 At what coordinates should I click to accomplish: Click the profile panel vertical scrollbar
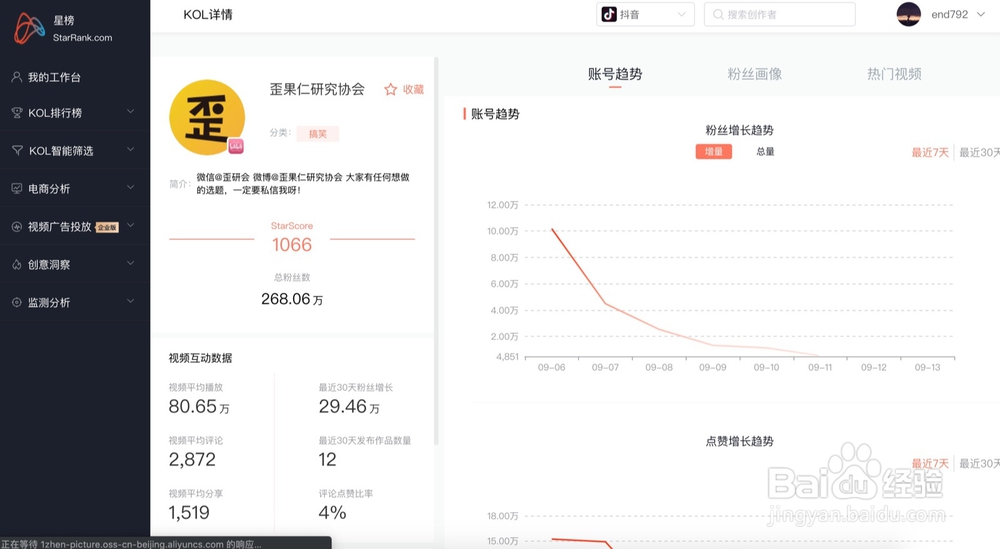(x=436, y=251)
